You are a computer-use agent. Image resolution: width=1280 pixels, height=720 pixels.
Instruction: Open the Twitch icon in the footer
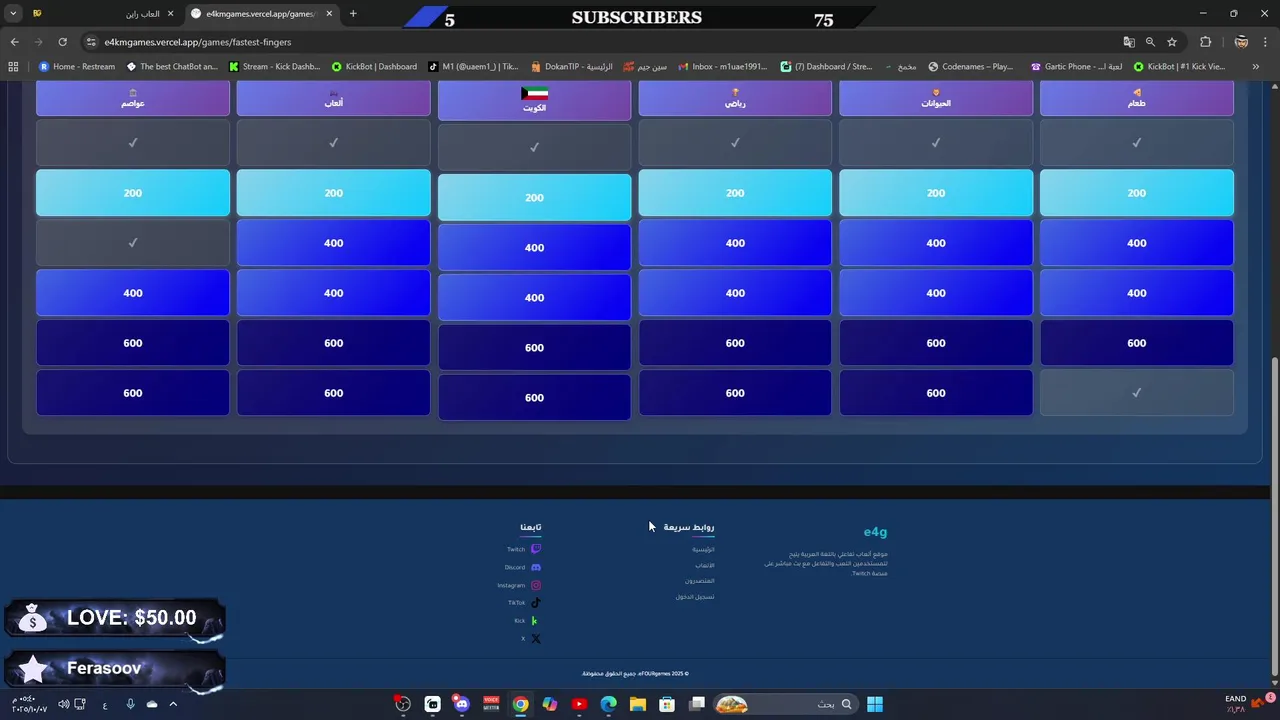[536, 549]
